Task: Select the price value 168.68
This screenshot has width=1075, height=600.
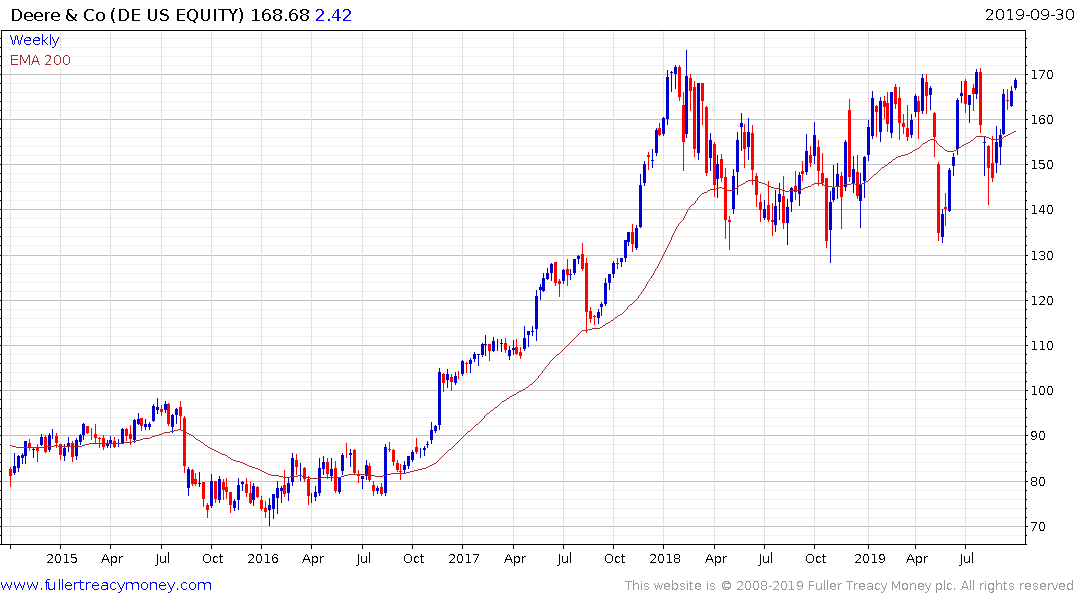Action: (x=280, y=15)
